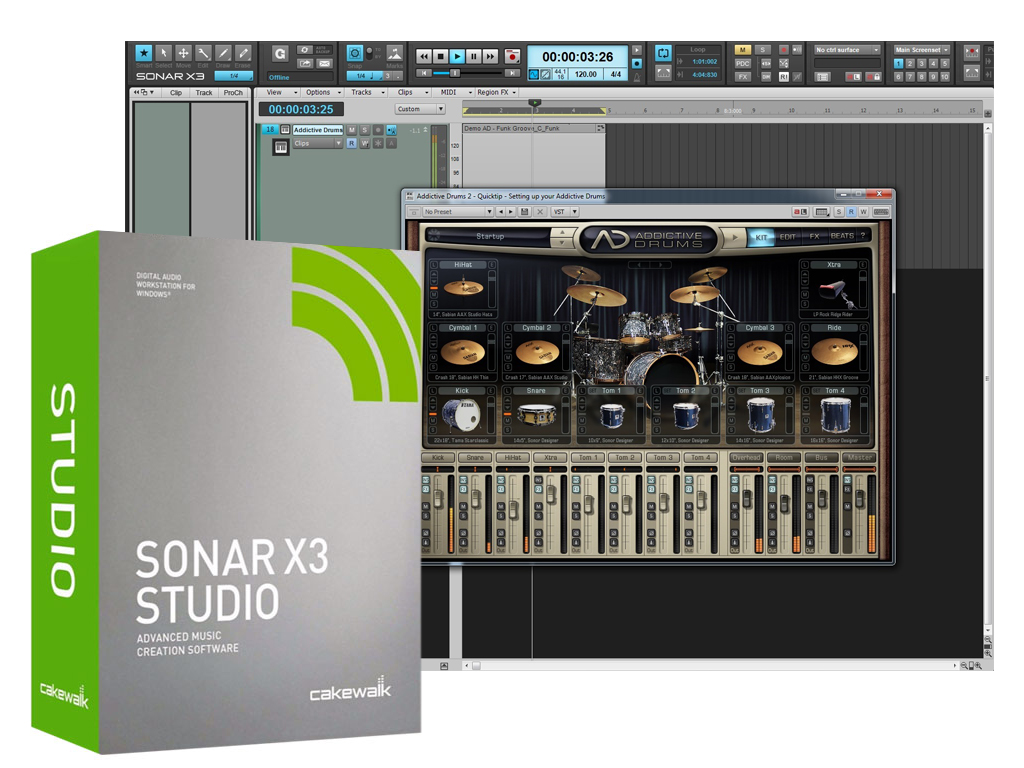Image resolution: width=1024 pixels, height=768 pixels.
Task: Switch to the BEATS tab in Addictive Drums
Action: pos(842,237)
